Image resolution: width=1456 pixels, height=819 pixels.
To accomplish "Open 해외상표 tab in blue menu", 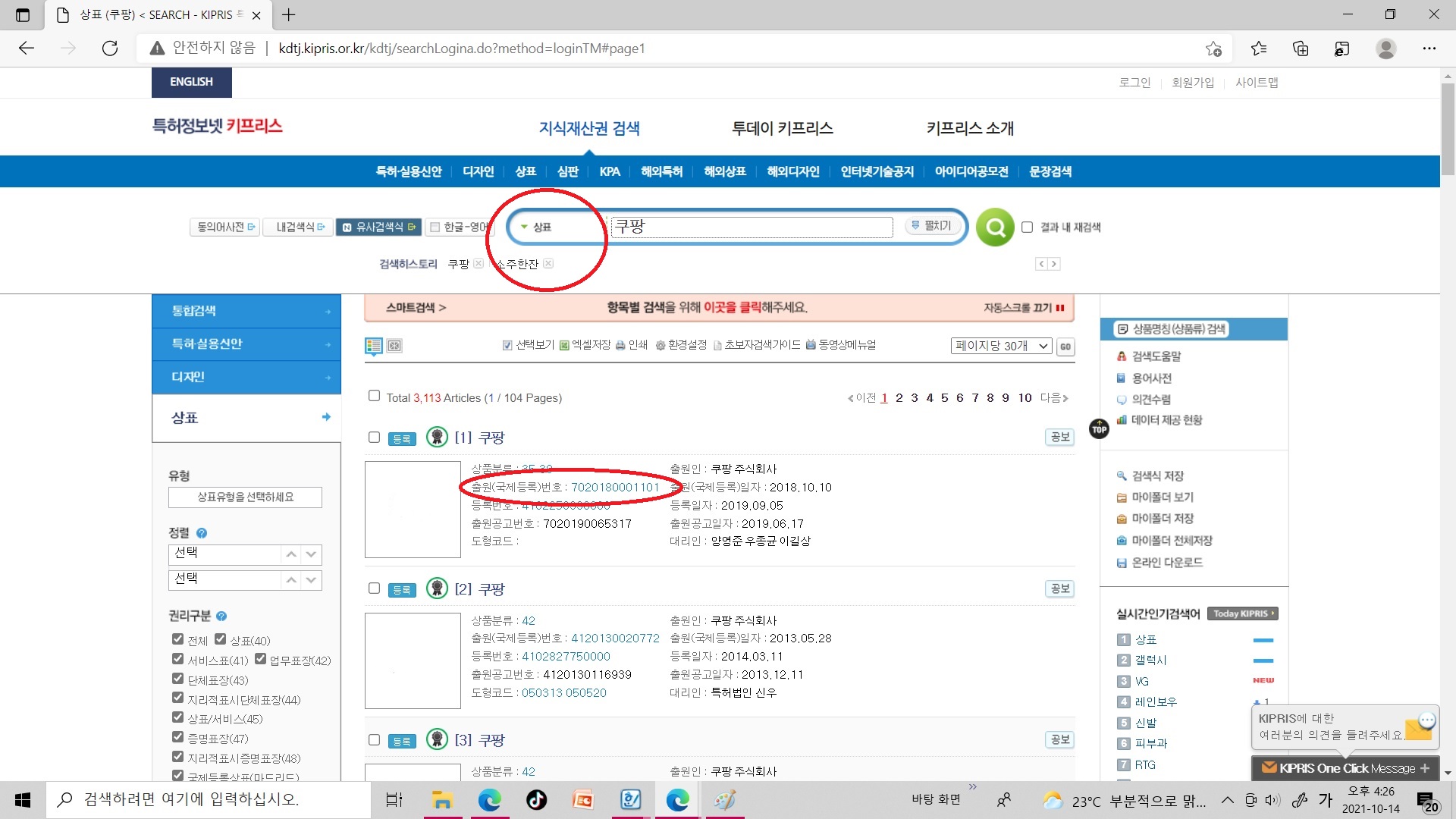I will pos(724,171).
